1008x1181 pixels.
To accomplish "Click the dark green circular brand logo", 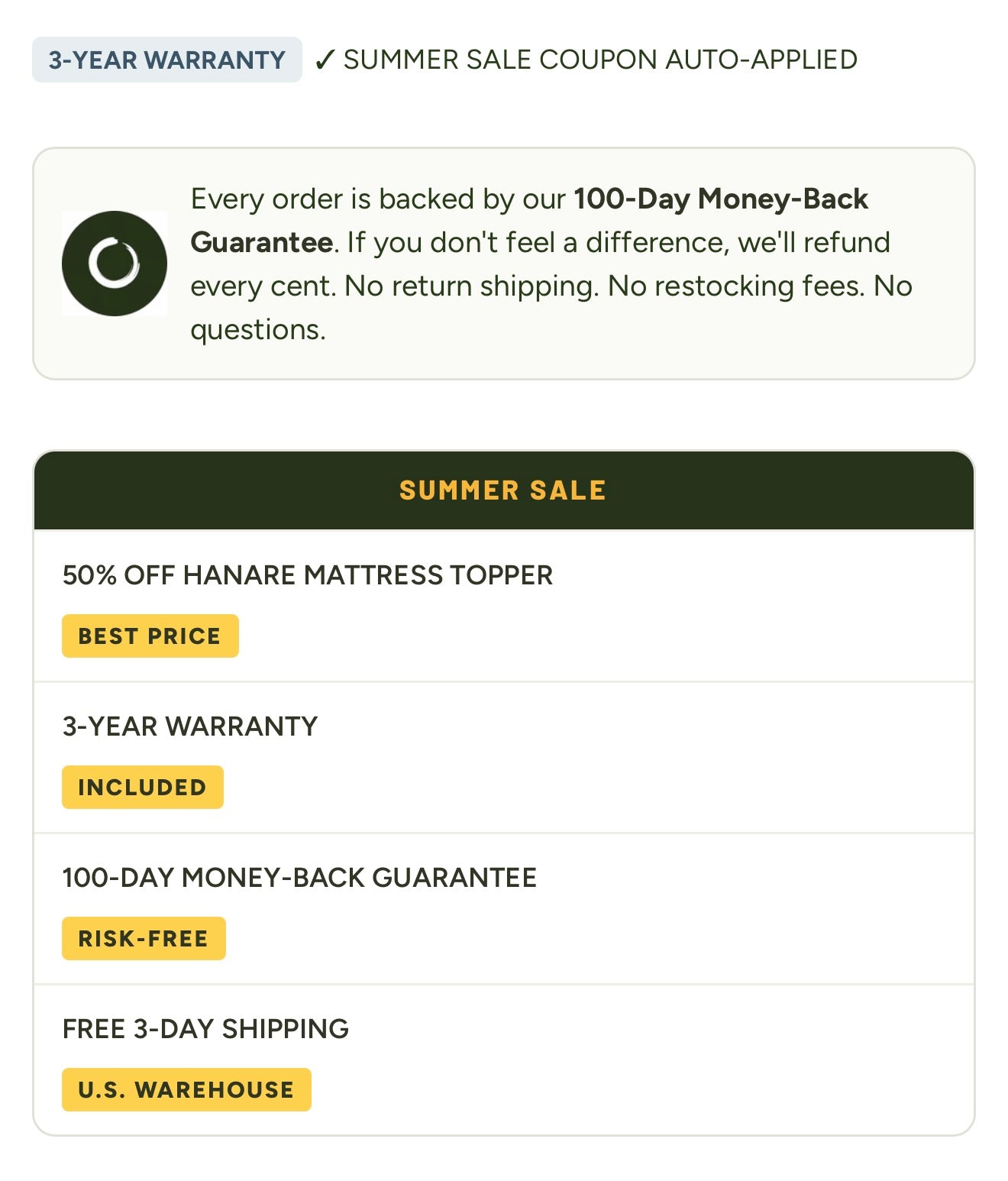I will coord(115,264).
